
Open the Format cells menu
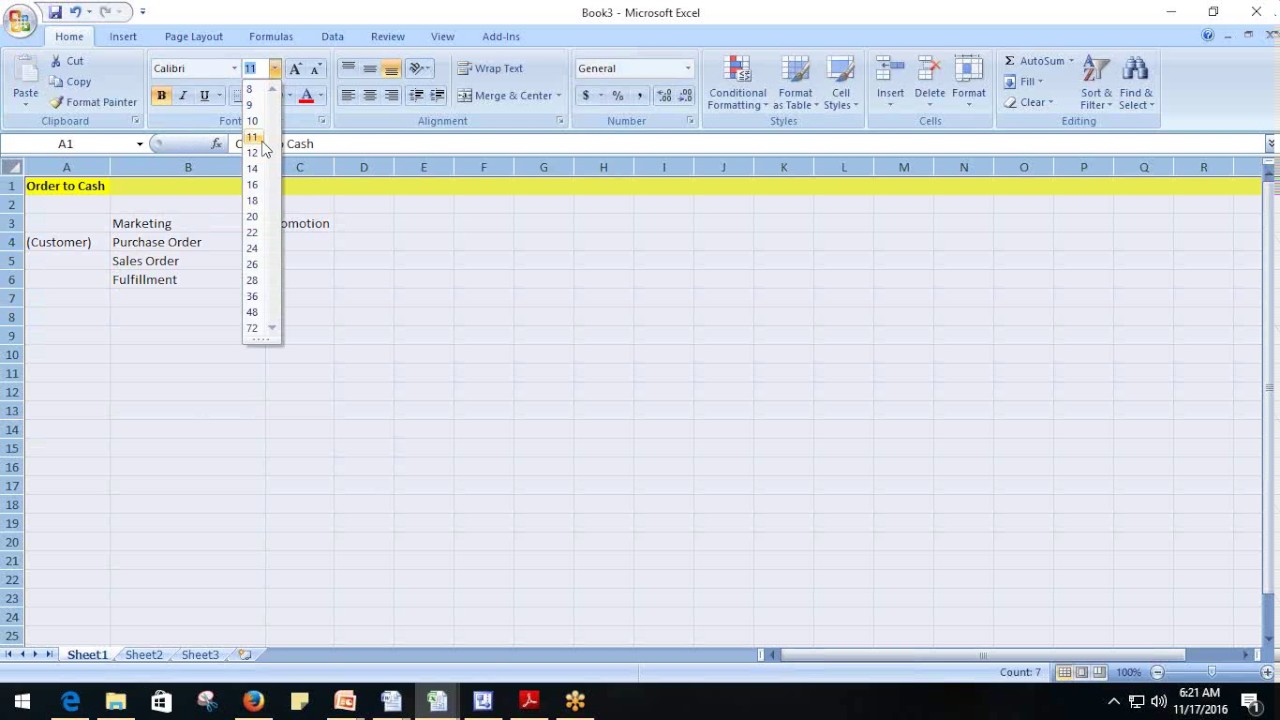tap(968, 83)
